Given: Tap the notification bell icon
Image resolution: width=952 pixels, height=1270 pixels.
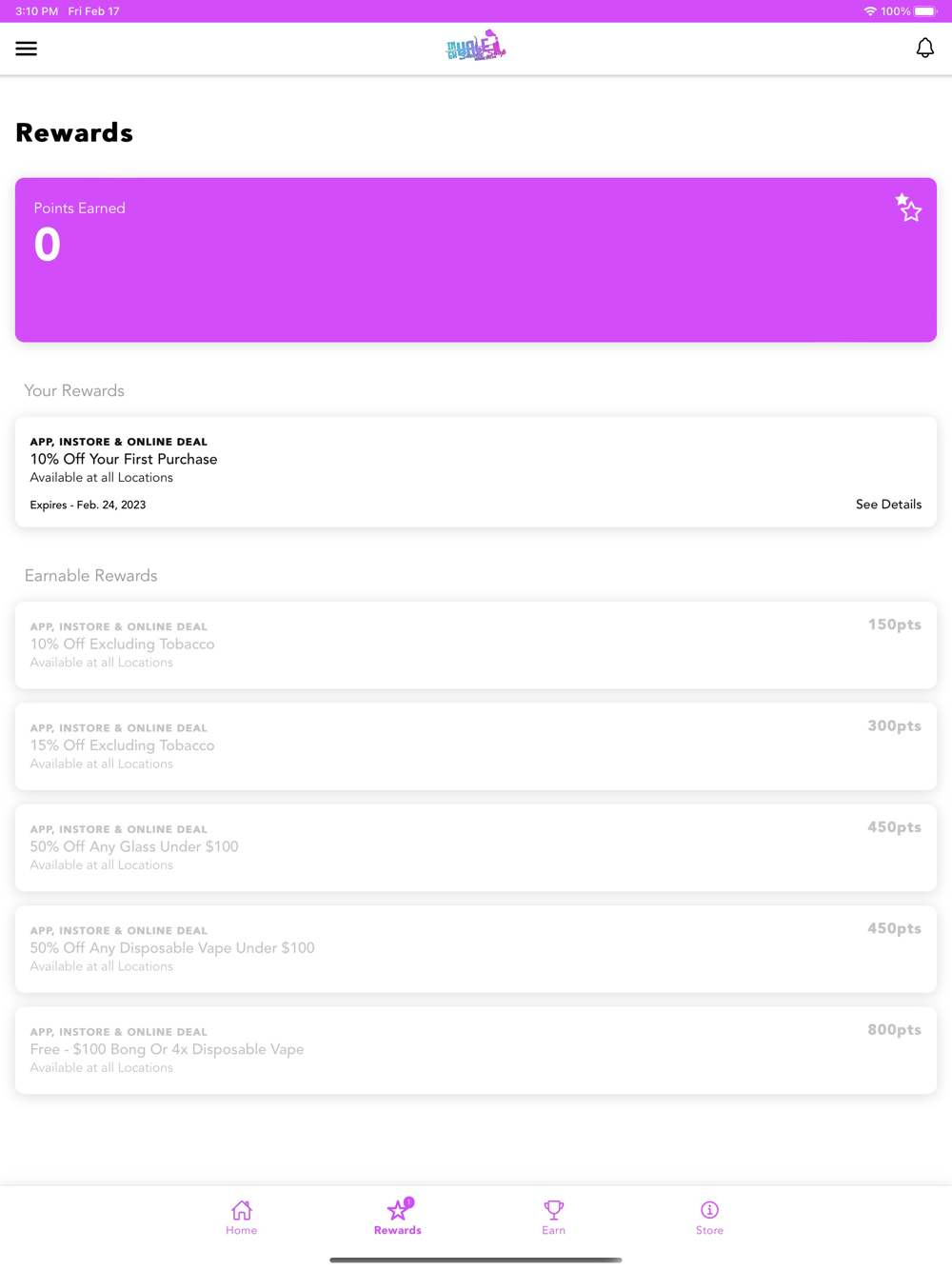Looking at the screenshot, I should (924, 48).
